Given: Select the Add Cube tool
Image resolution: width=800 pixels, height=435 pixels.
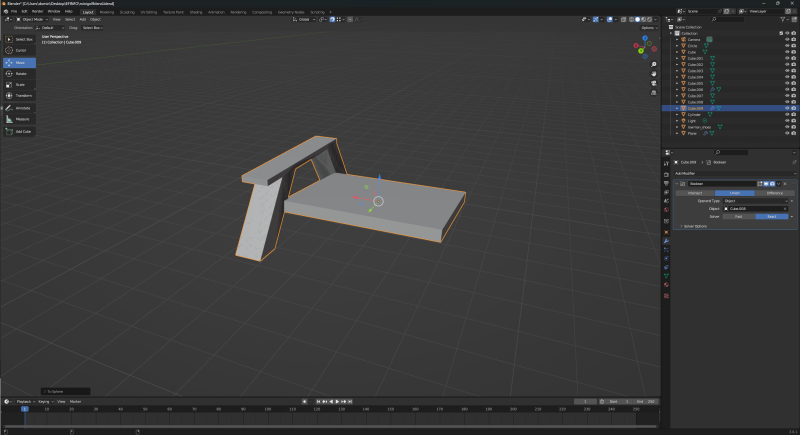Looking at the screenshot, I should (x=19, y=132).
